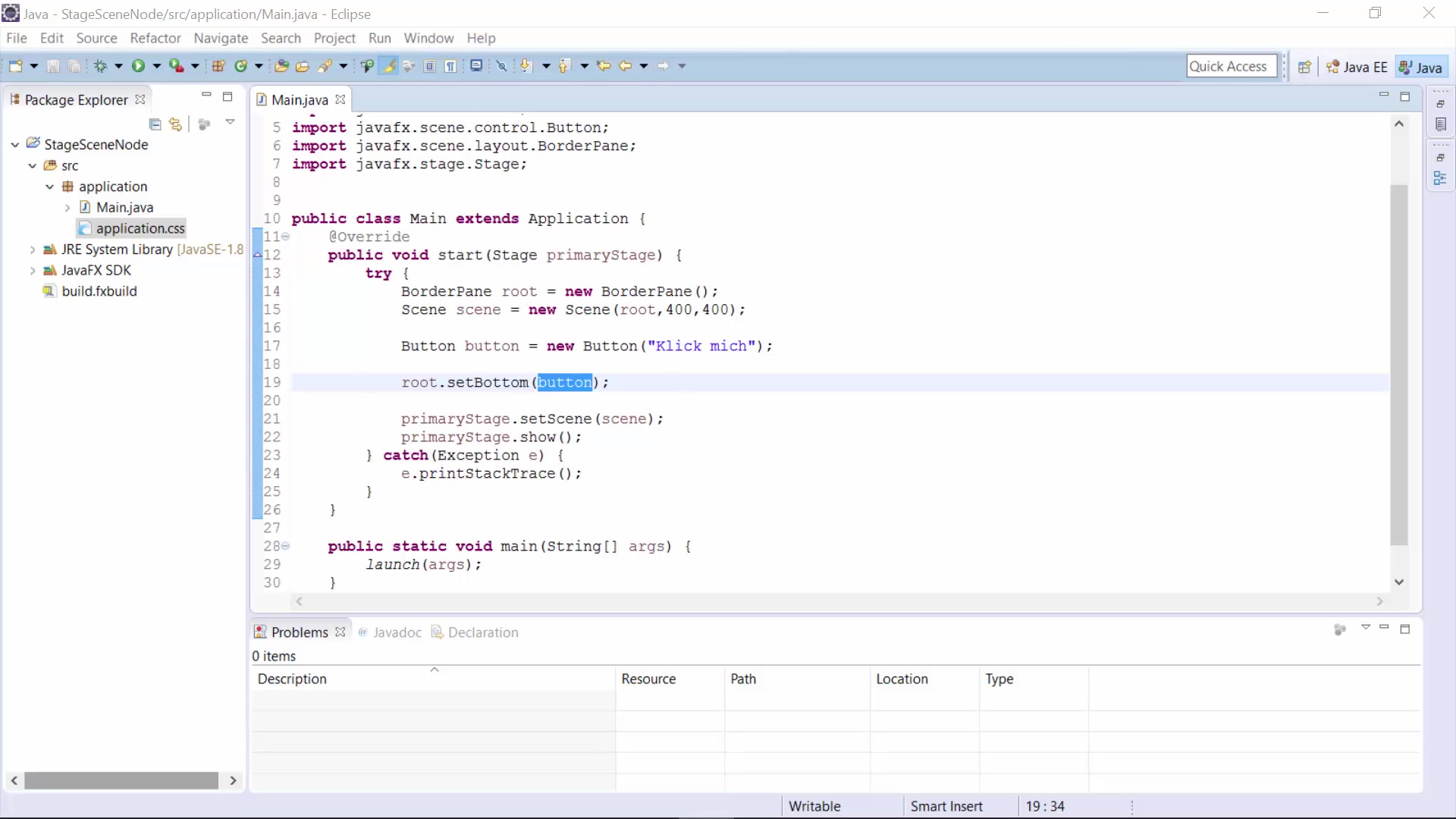The width and height of the screenshot is (1456, 819).
Task: Switch to the Javadoc tab
Action: point(396,632)
